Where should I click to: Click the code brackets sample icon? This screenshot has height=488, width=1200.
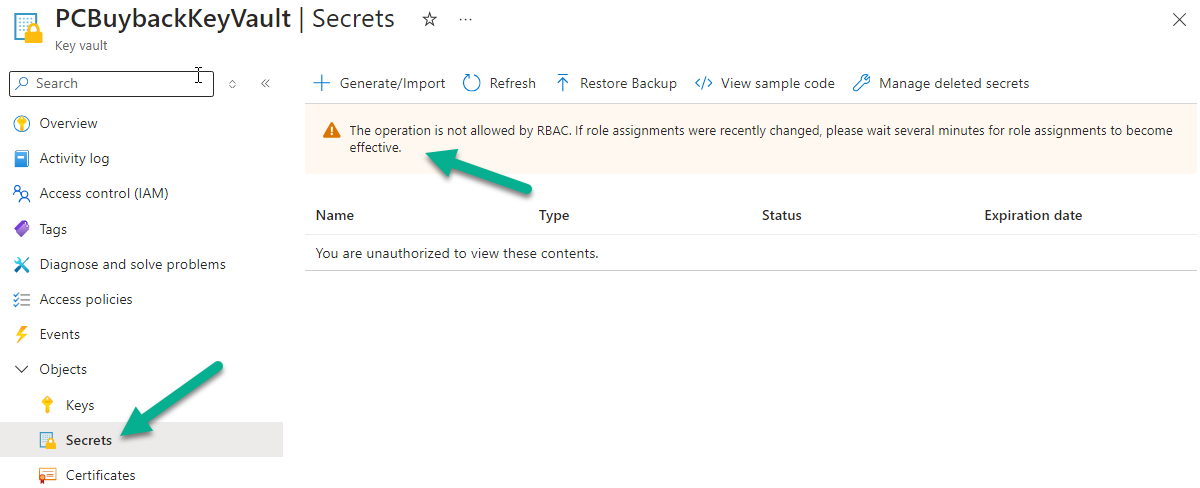(703, 84)
